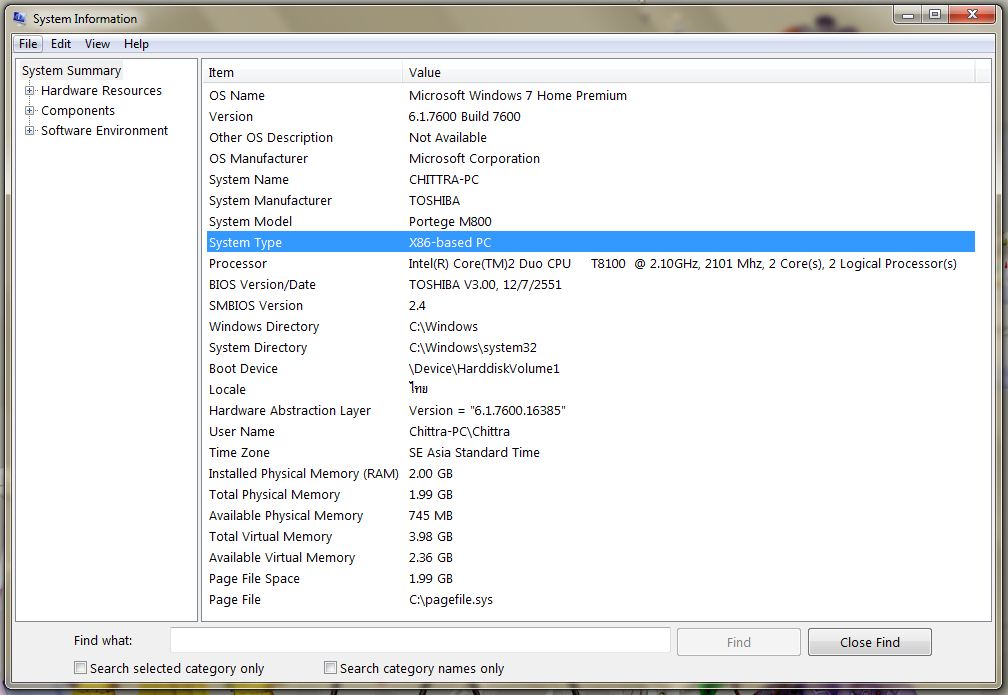This screenshot has height=695, width=1008.
Task: Select the Page File Space row
Action: pyautogui.click(x=591, y=579)
